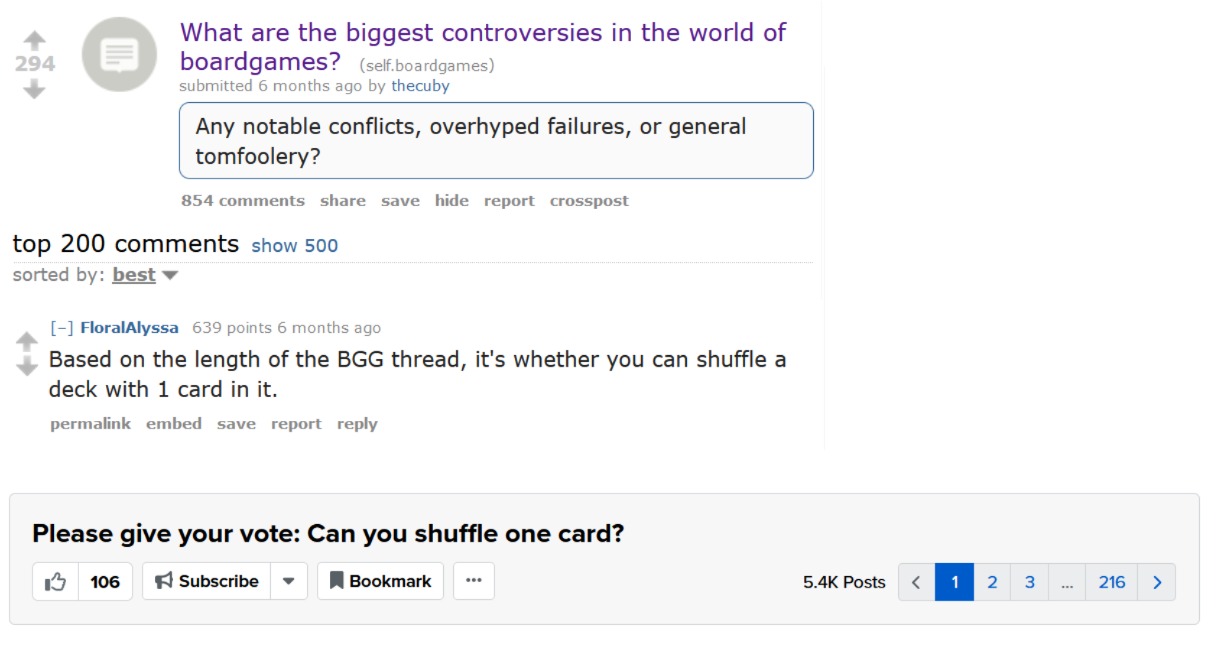The height and width of the screenshot is (647, 1224).
Task: Open permalink of FloralAlyssa's comment
Action: click(91, 424)
